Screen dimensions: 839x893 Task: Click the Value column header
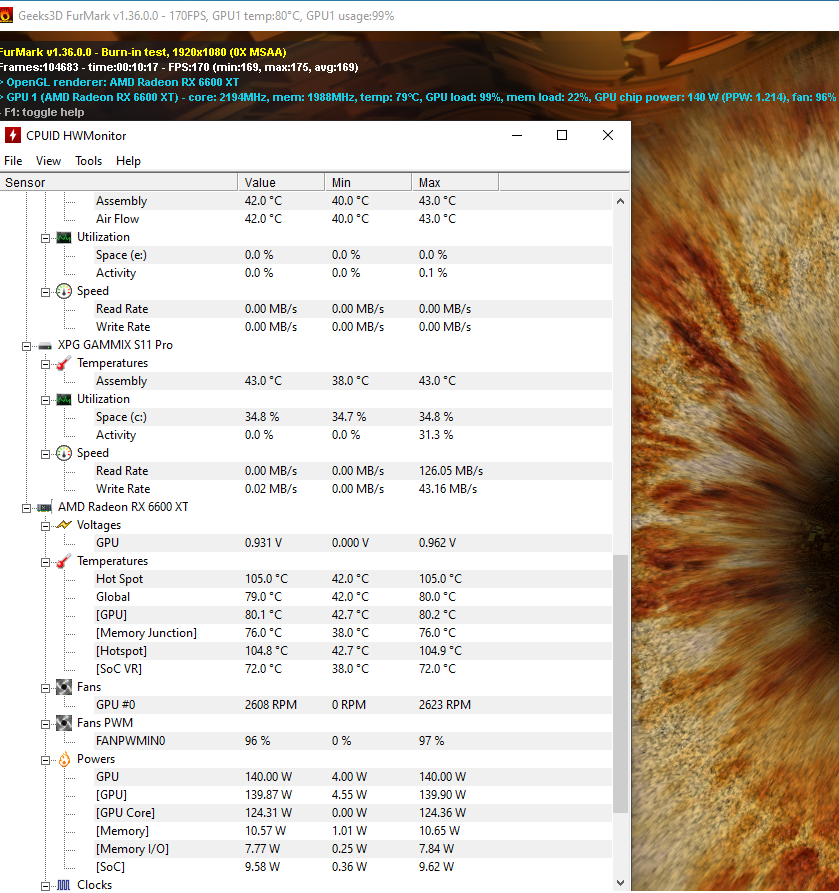coord(281,183)
